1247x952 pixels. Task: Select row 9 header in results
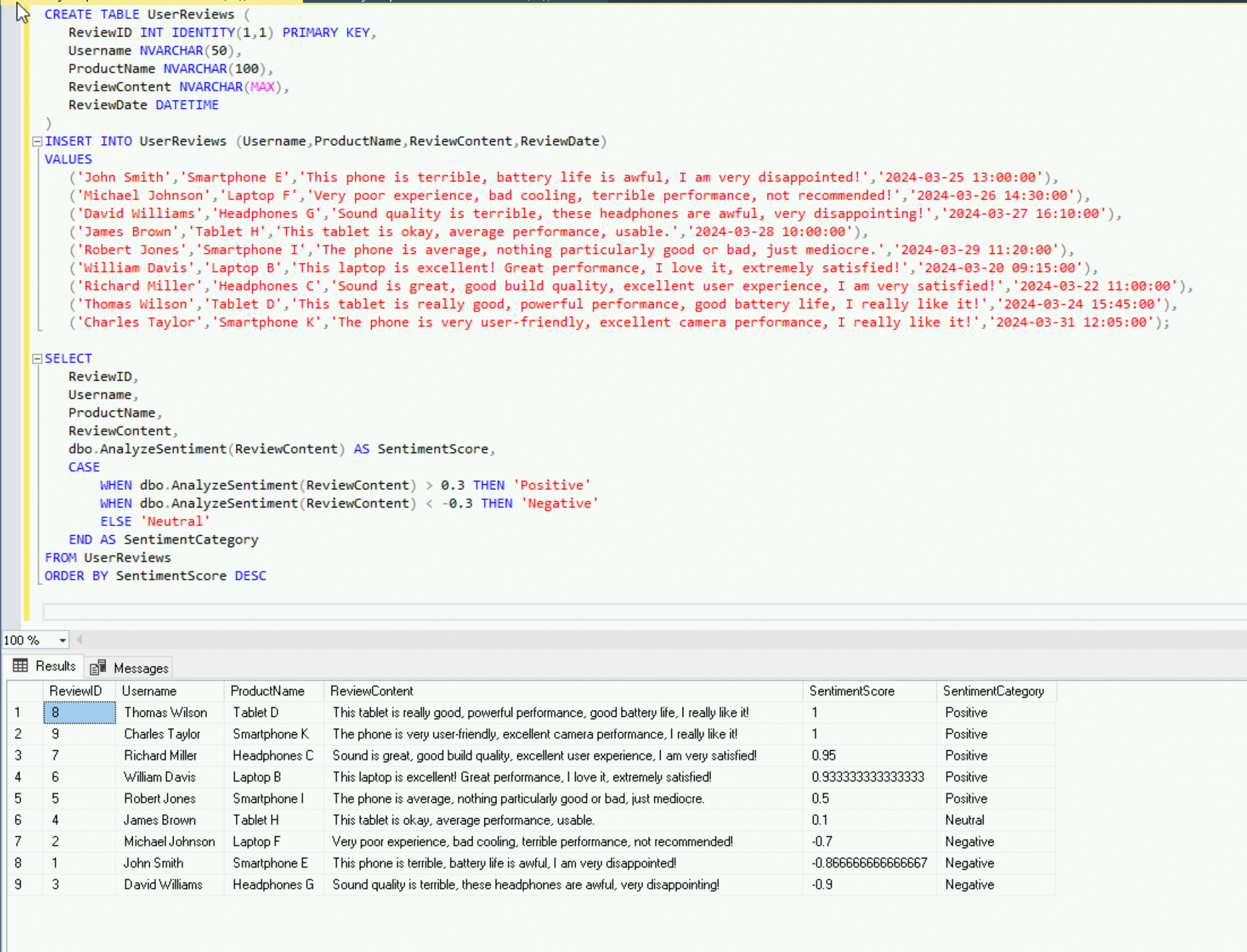click(x=19, y=885)
